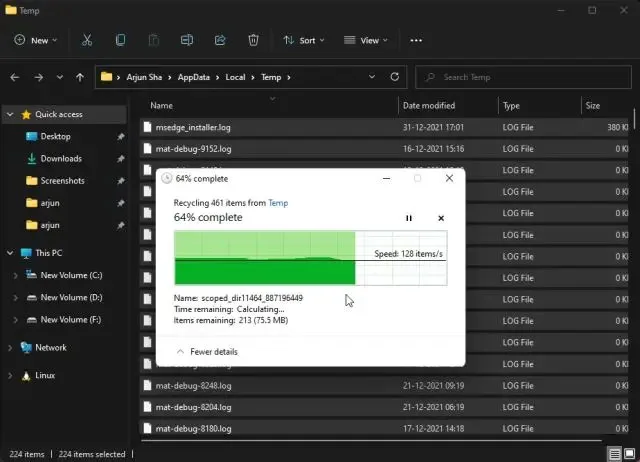
Task: Open the See more three-dots menu
Action: click(416, 40)
